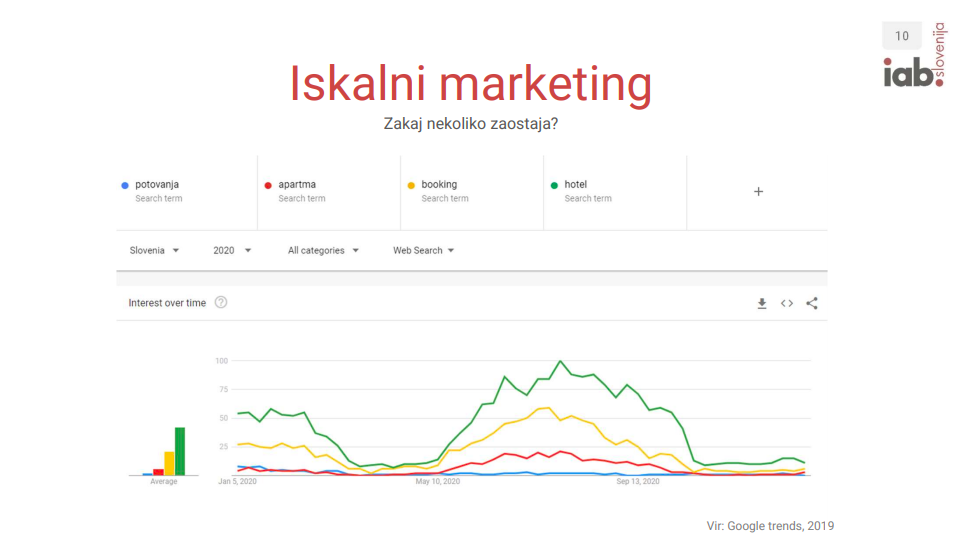The height and width of the screenshot is (549, 965).
Task: Click the booking search term box
Action: [471, 192]
